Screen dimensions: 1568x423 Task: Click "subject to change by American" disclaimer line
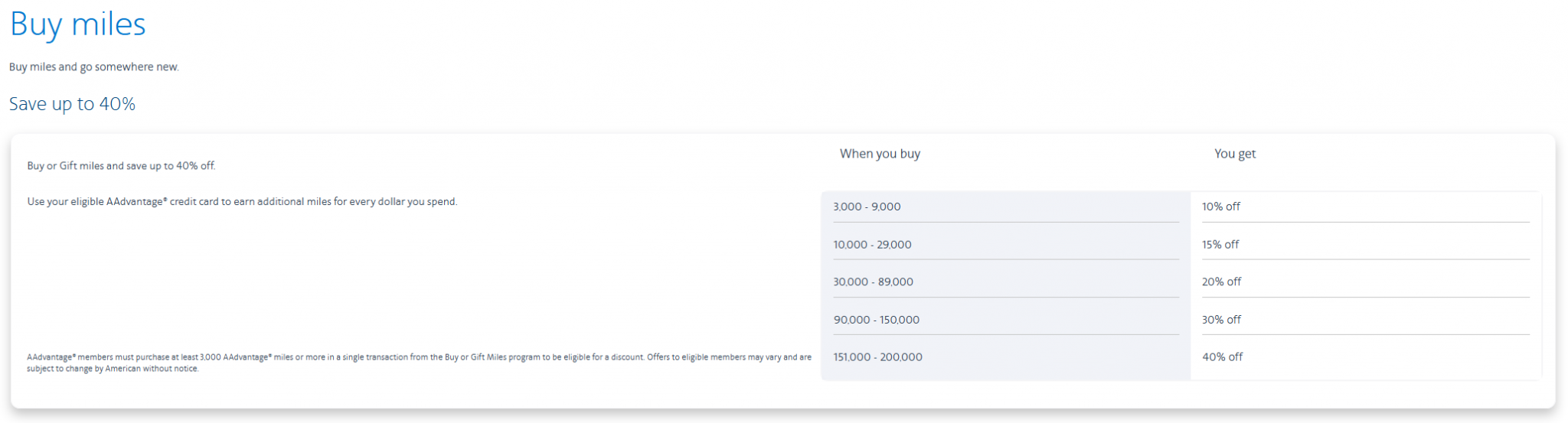pos(113,369)
